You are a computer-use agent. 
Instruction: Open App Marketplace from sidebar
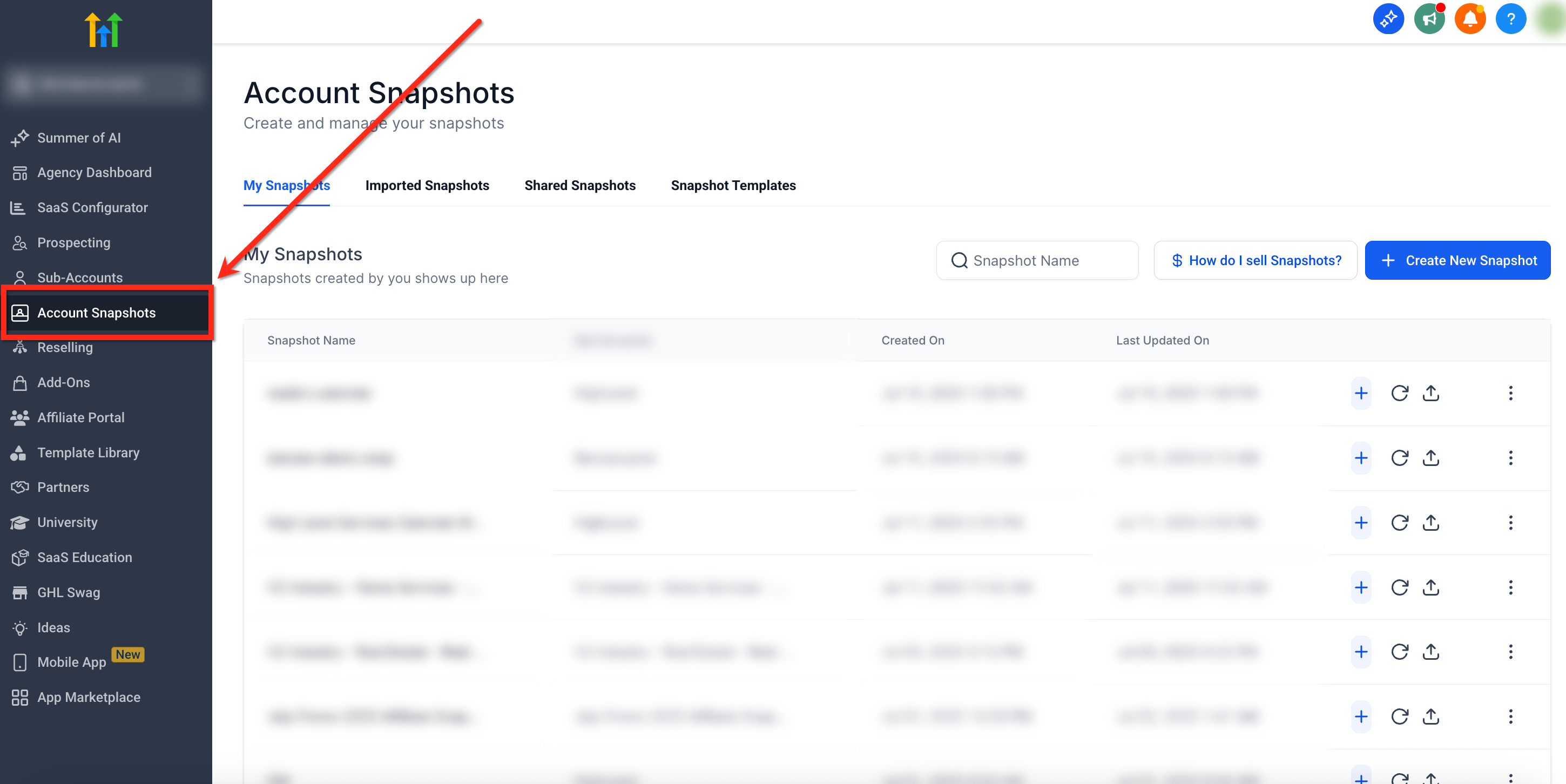[x=89, y=697]
